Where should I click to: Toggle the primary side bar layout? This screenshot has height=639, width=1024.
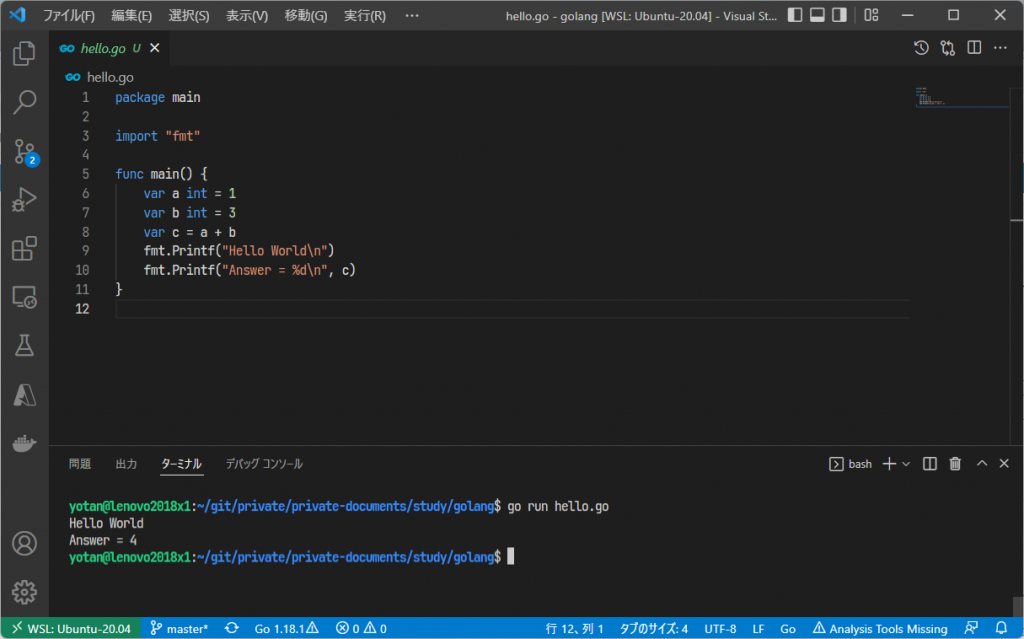[x=795, y=15]
